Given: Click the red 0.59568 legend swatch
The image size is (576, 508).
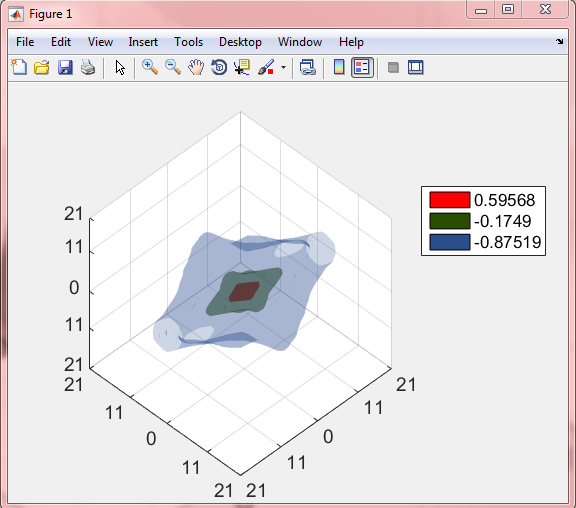Looking at the screenshot, I should [450, 200].
